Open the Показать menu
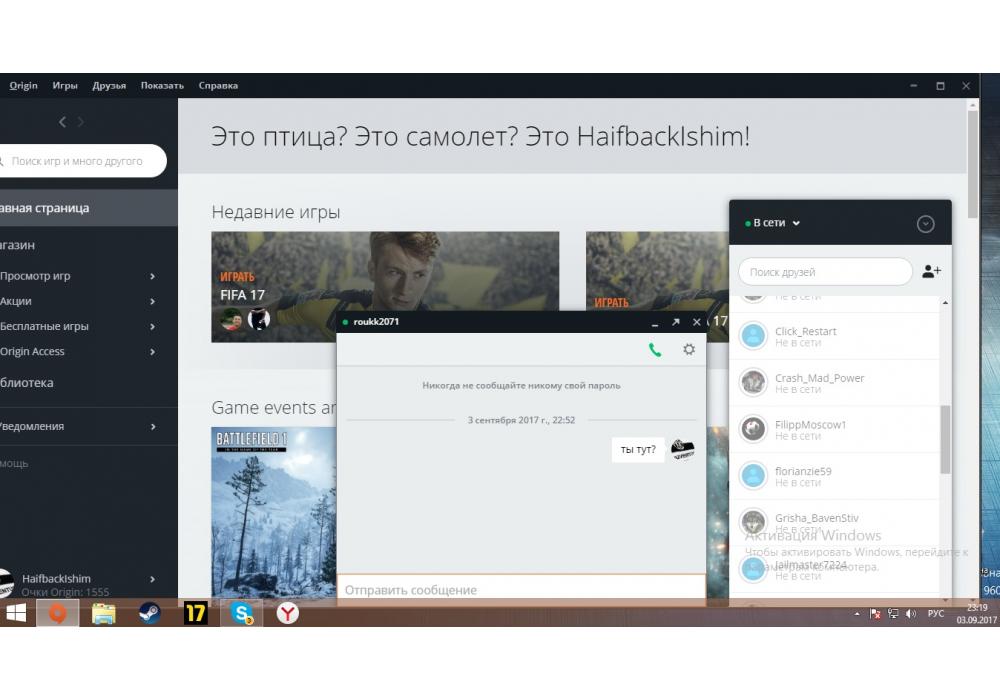1000x700 pixels. pyautogui.click(x=162, y=85)
